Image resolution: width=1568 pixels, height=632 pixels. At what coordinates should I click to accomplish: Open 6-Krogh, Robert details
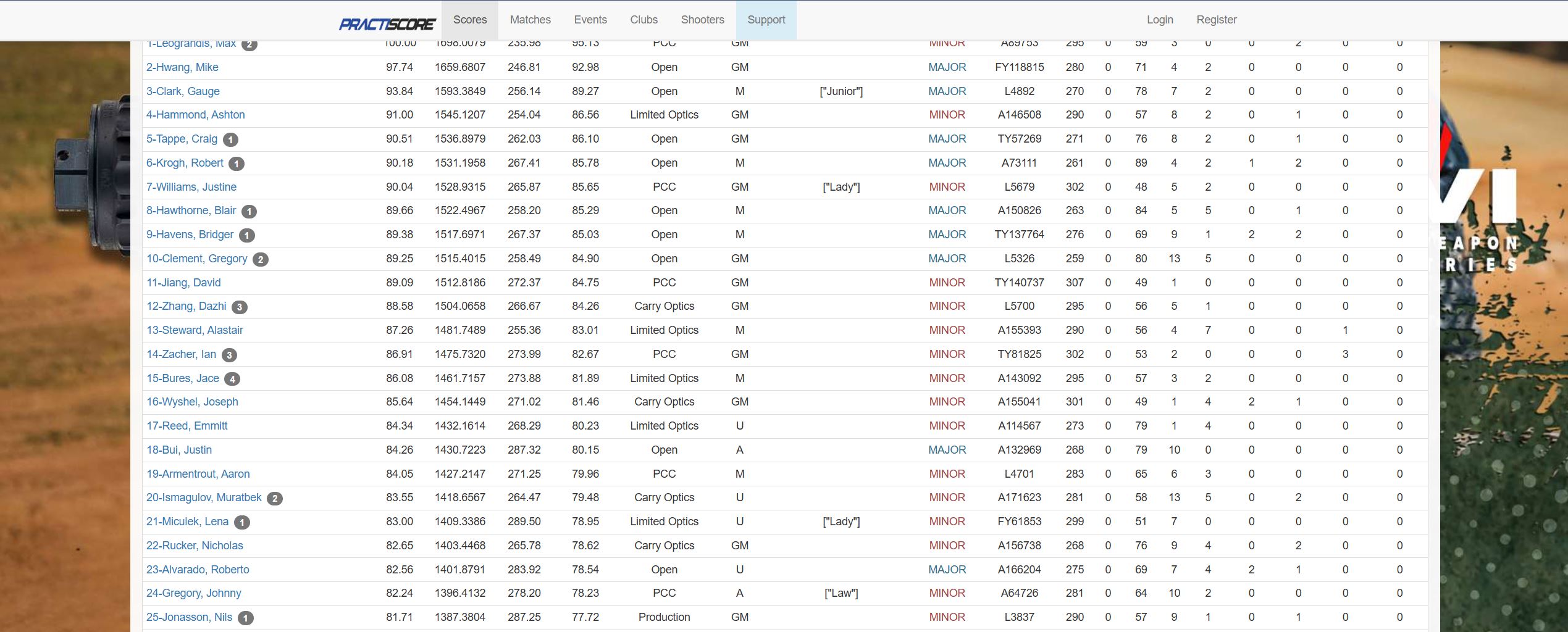(x=185, y=163)
